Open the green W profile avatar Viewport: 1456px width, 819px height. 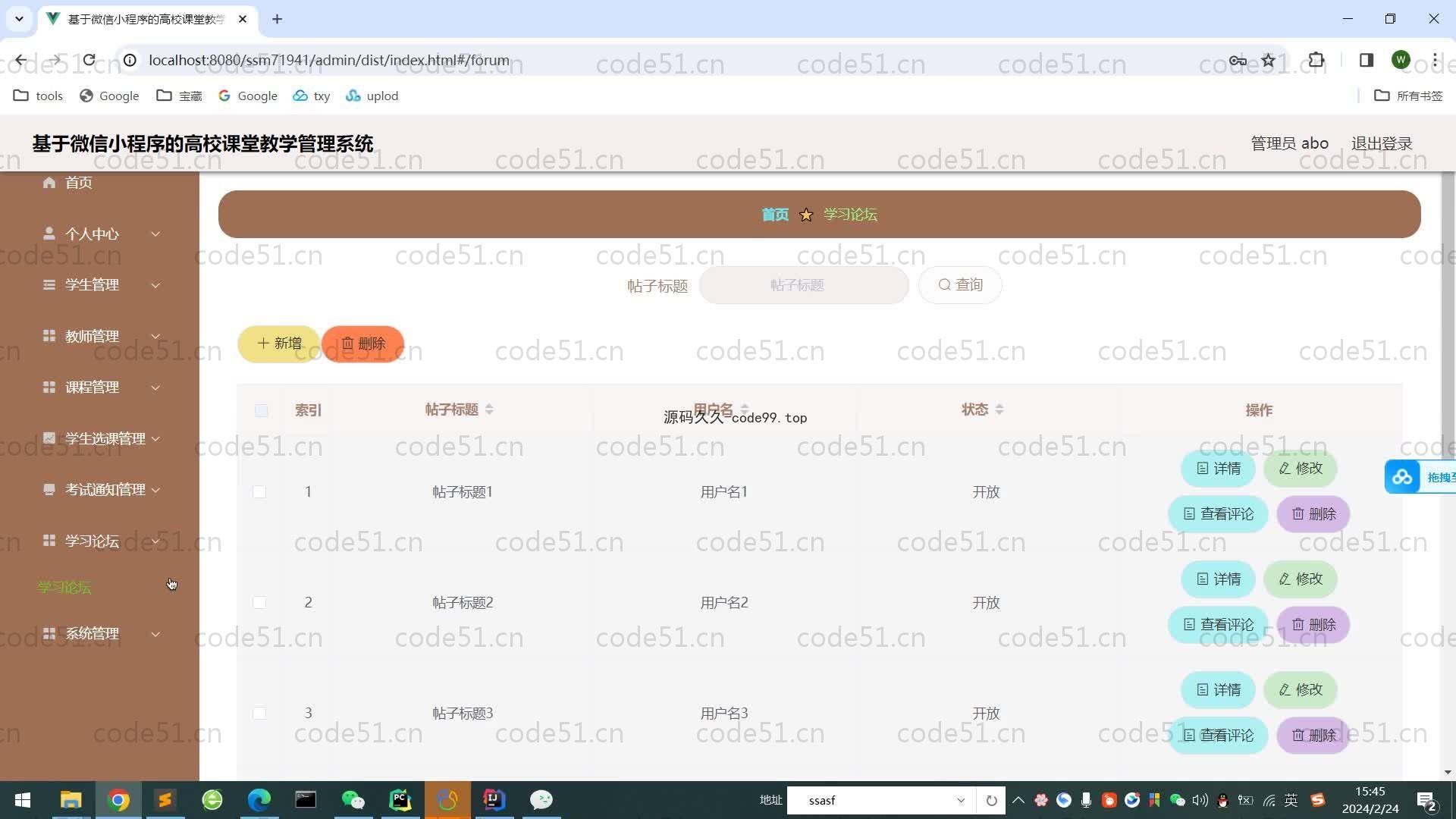coord(1401,60)
